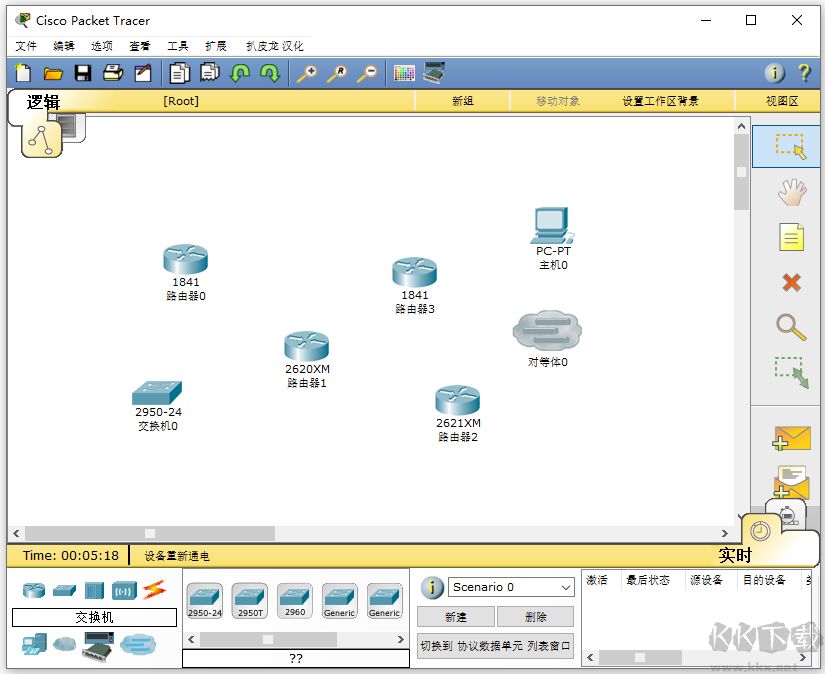The height and width of the screenshot is (674, 825).
Task: Click the Zoom Reset magnifier icon
Action: pyautogui.click(x=337, y=74)
